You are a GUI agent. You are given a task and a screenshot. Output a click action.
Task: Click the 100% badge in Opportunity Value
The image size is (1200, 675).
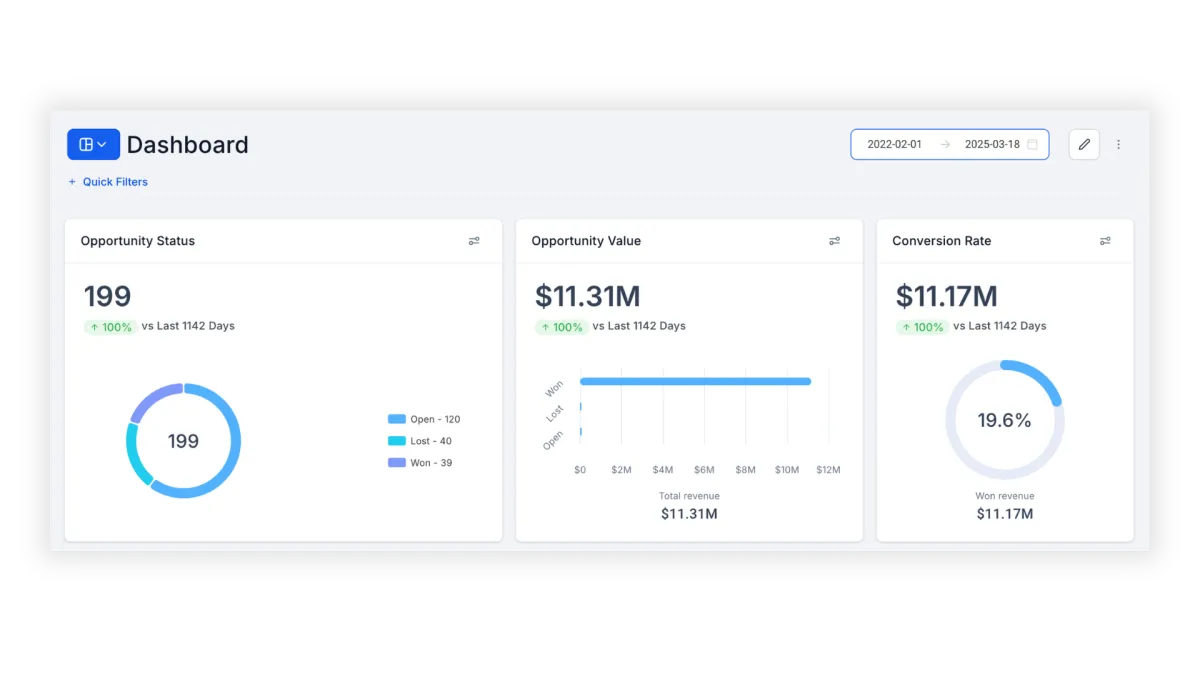(561, 327)
